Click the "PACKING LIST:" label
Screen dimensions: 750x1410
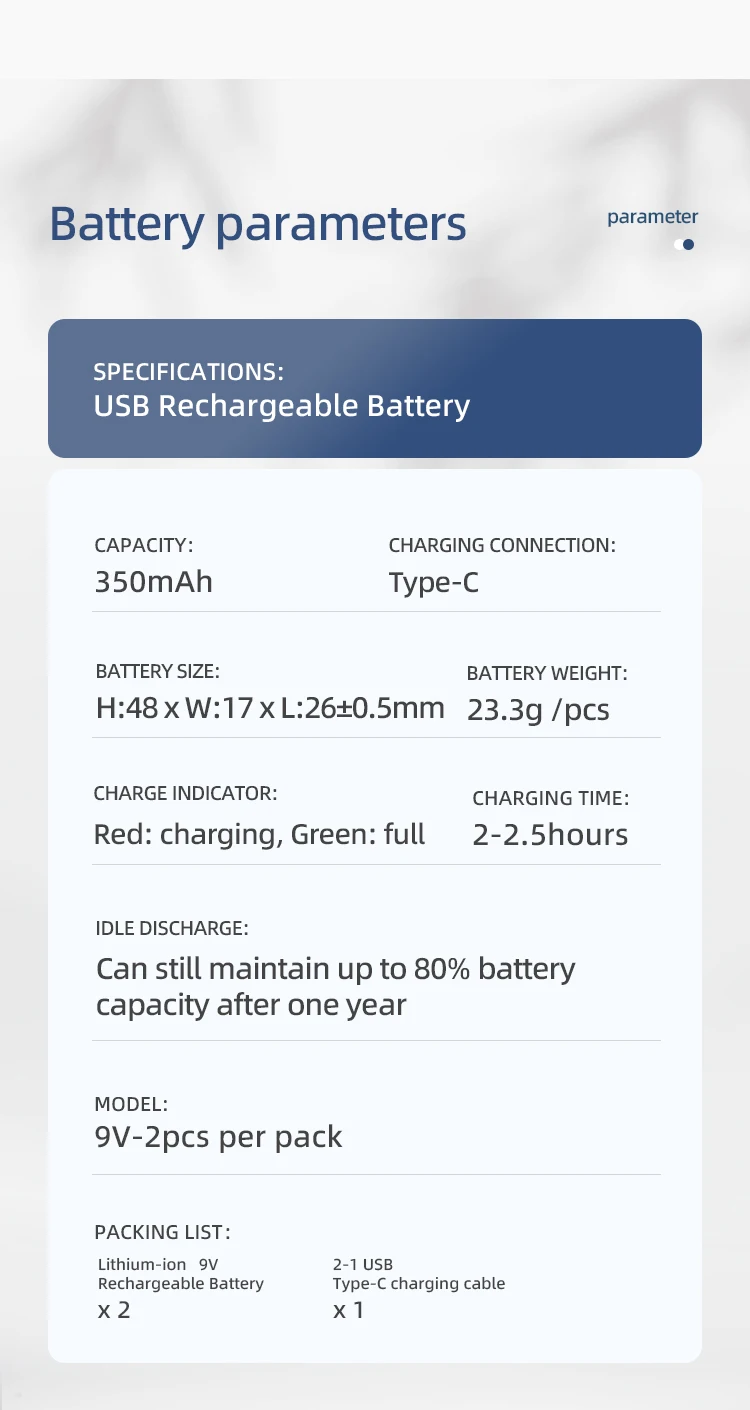point(162,1232)
